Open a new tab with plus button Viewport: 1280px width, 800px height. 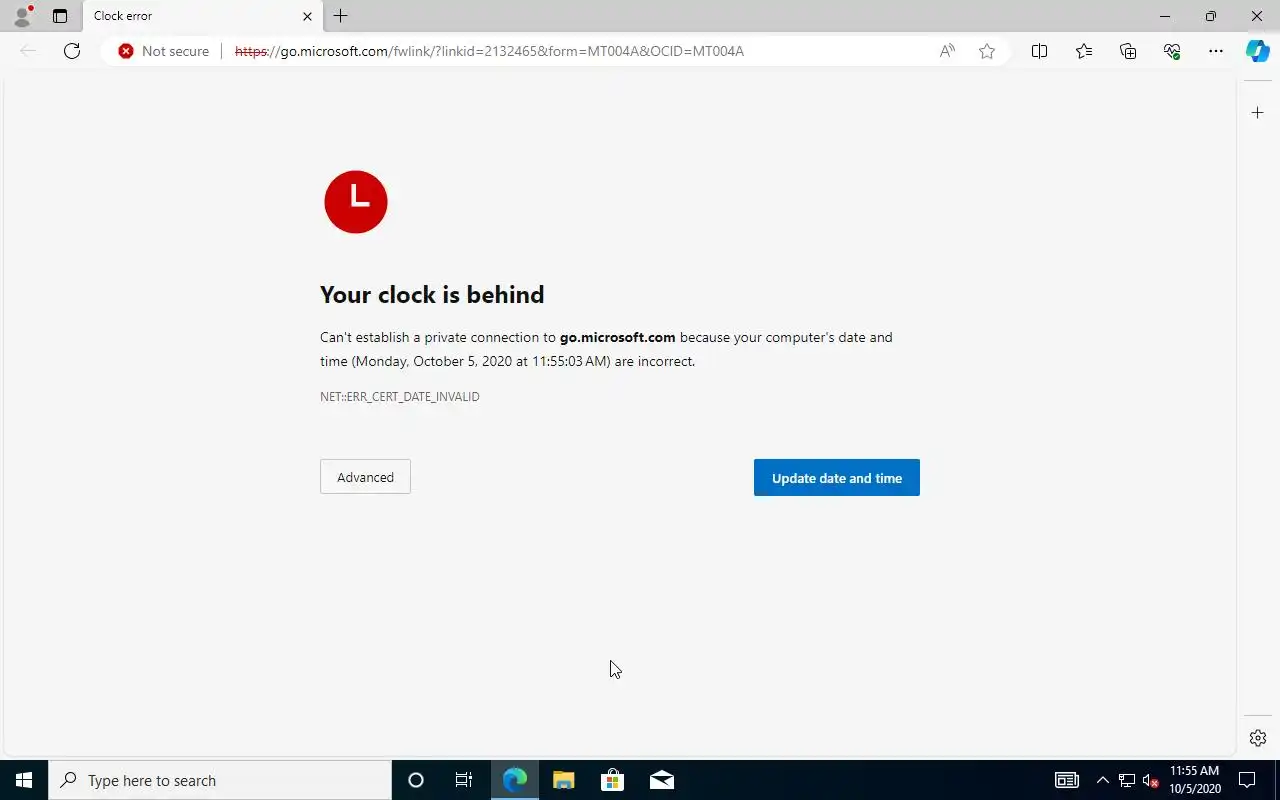point(340,16)
